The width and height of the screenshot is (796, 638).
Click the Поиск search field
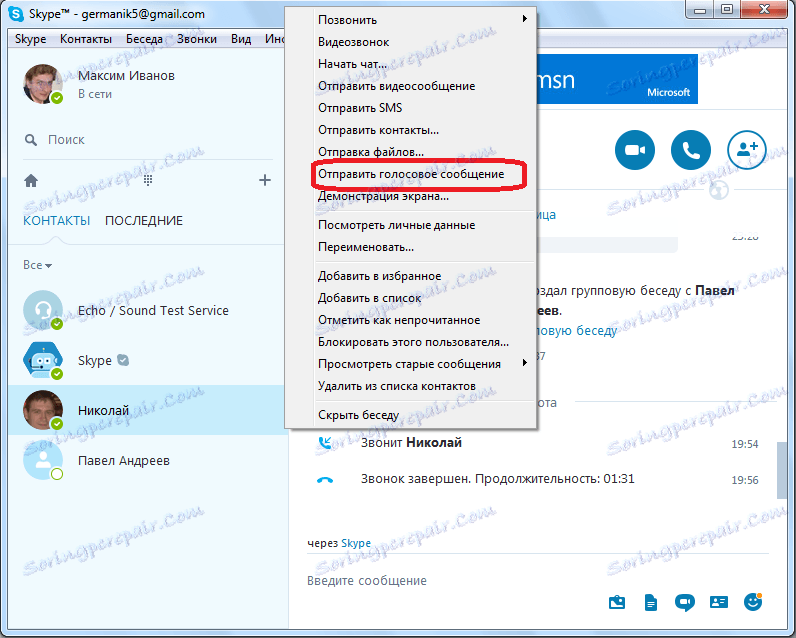[148, 140]
